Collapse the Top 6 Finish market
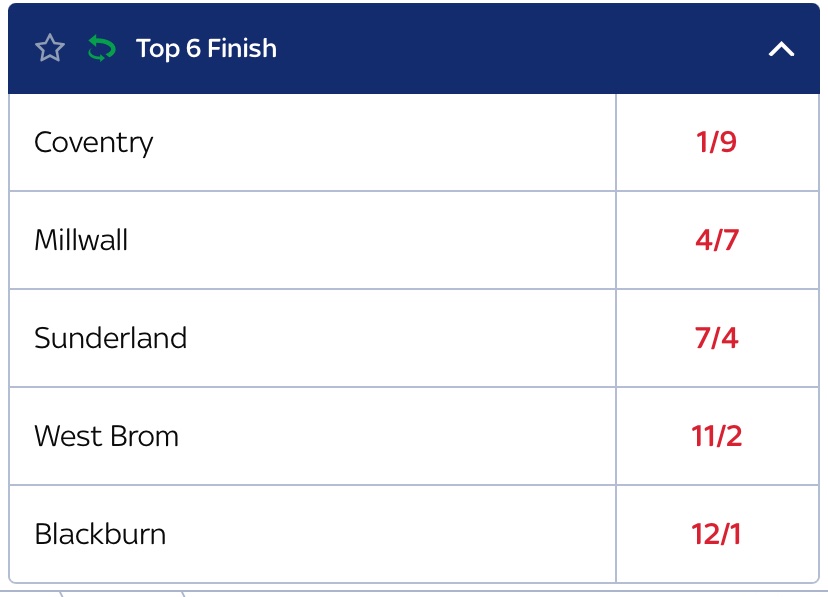The height and width of the screenshot is (597, 828). 781,48
